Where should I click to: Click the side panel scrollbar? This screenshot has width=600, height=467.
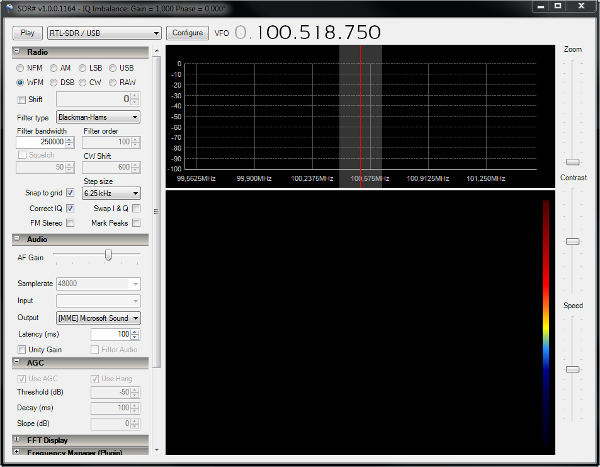click(x=156, y=212)
